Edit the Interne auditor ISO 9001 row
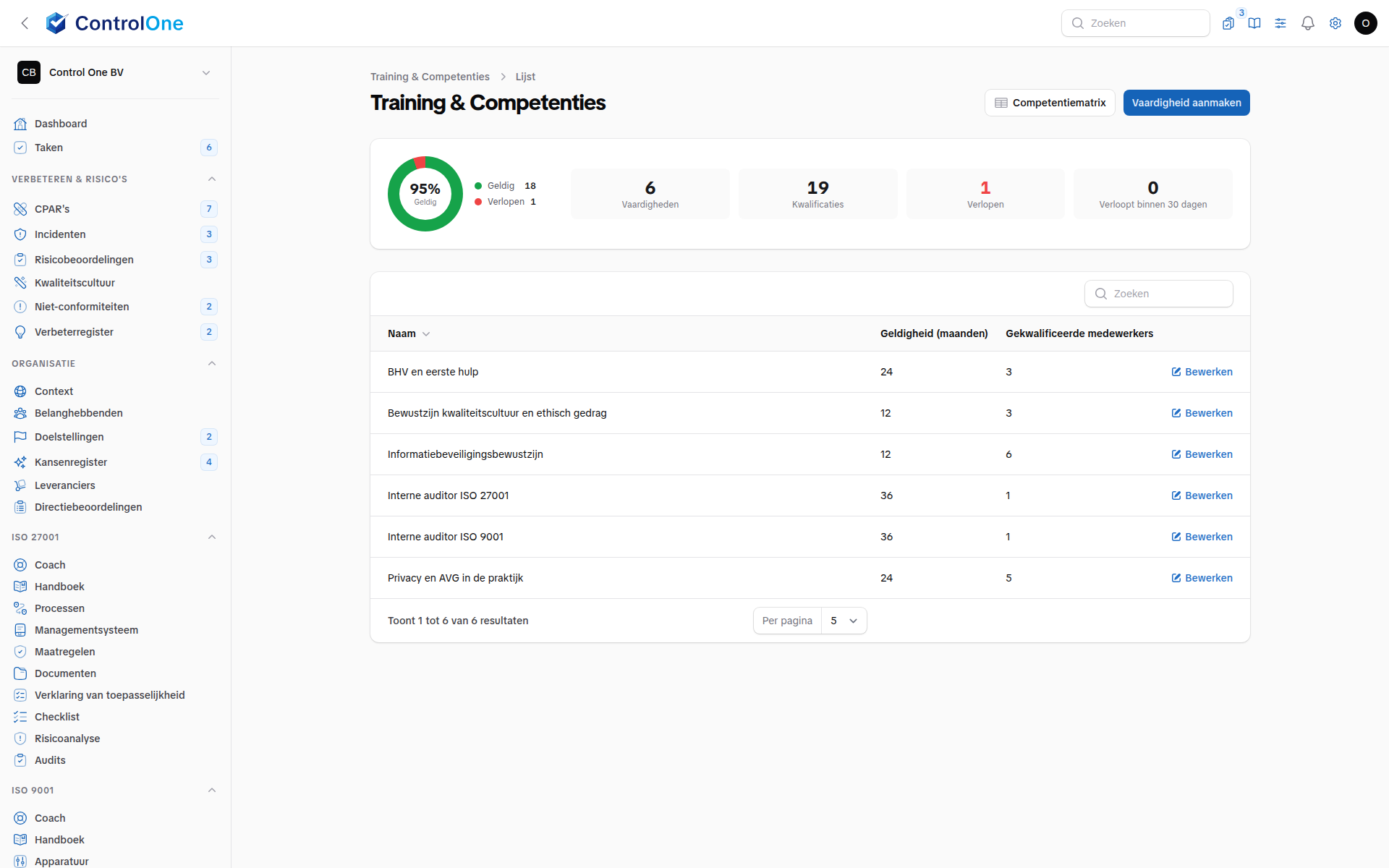The image size is (1389, 868). pos(1202,537)
